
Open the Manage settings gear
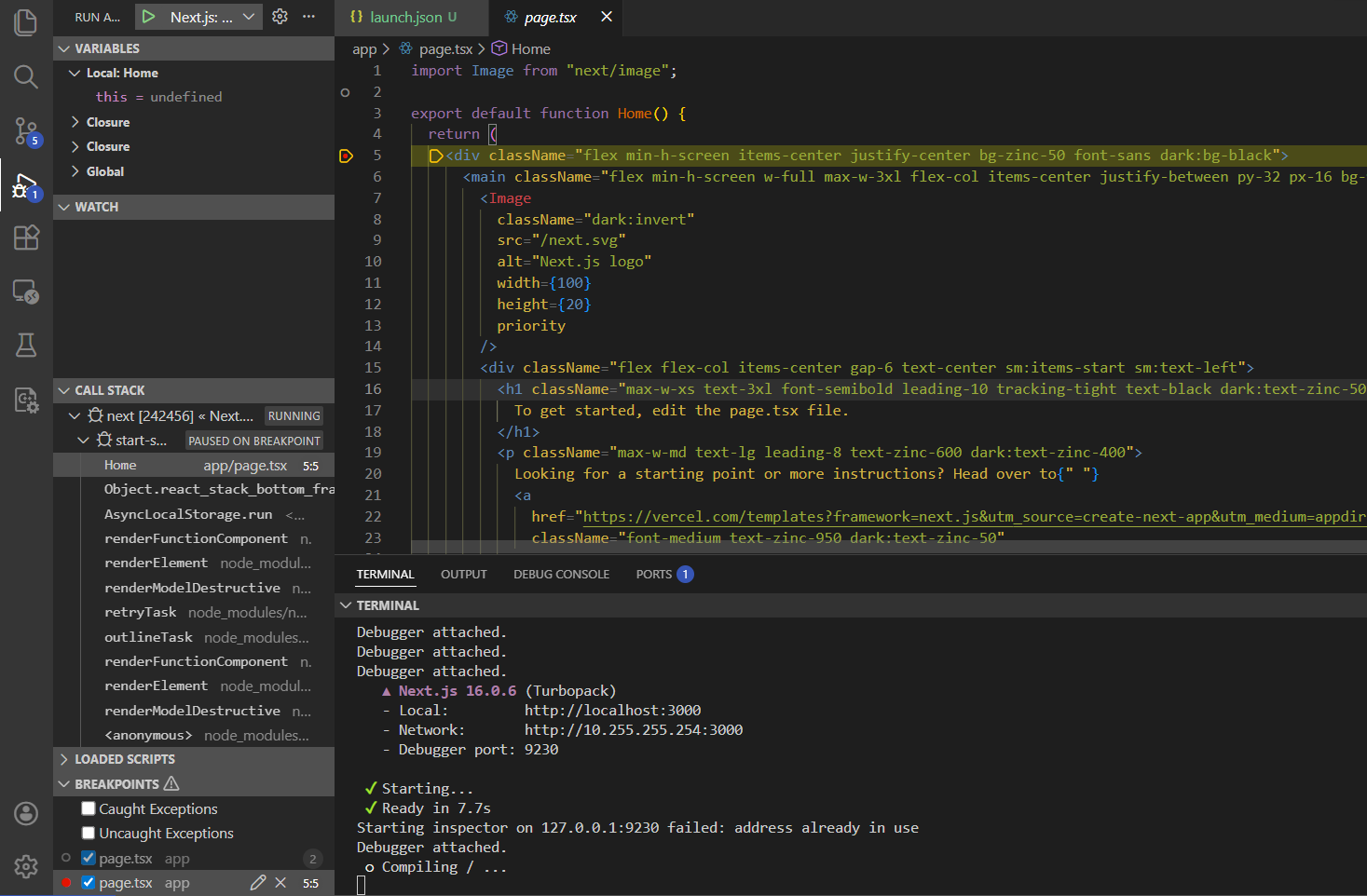tap(26, 866)
